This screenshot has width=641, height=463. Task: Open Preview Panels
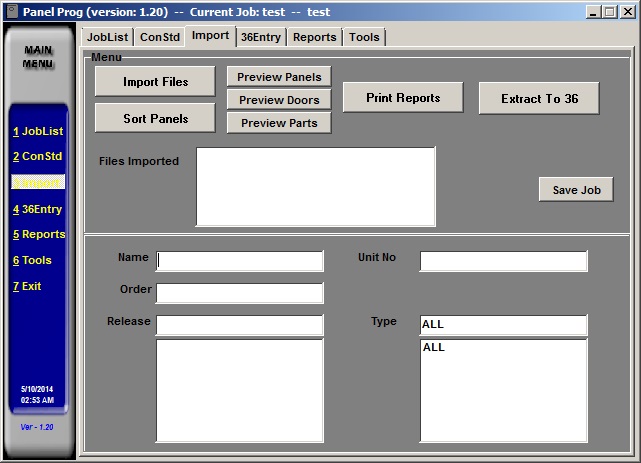click(279, 77)
